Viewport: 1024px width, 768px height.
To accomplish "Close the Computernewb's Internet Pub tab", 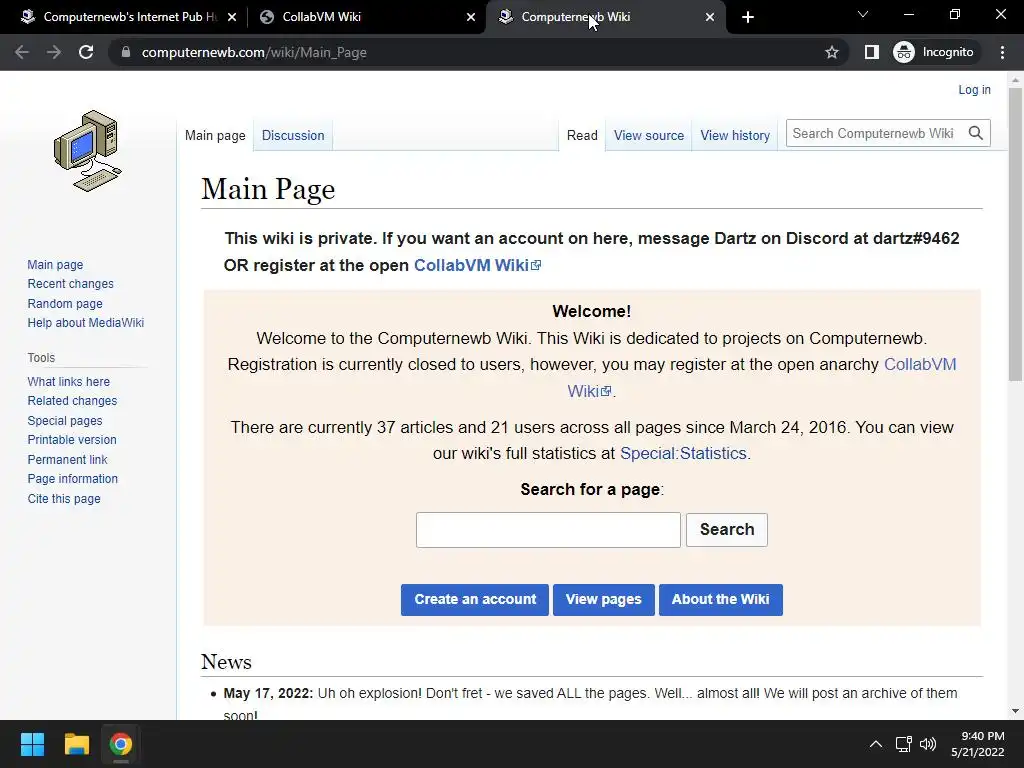I will (232, 17).
